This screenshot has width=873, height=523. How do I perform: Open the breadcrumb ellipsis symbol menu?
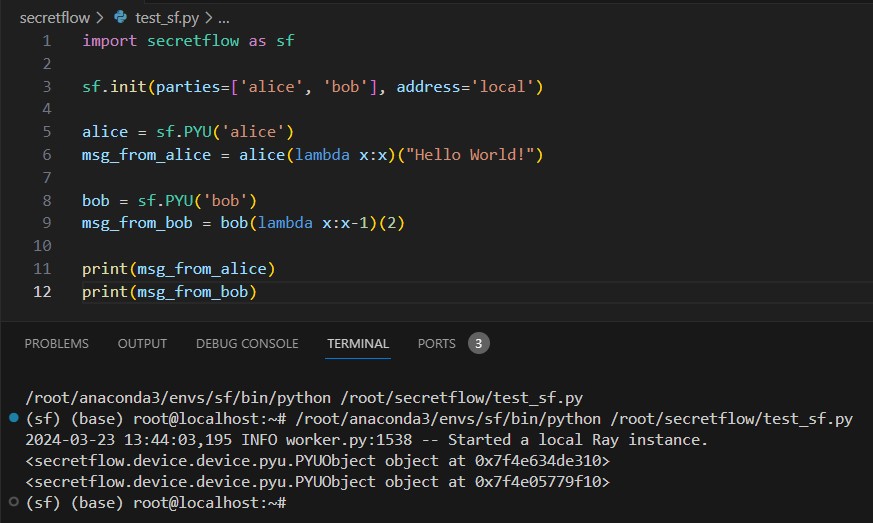pos(223,18)
